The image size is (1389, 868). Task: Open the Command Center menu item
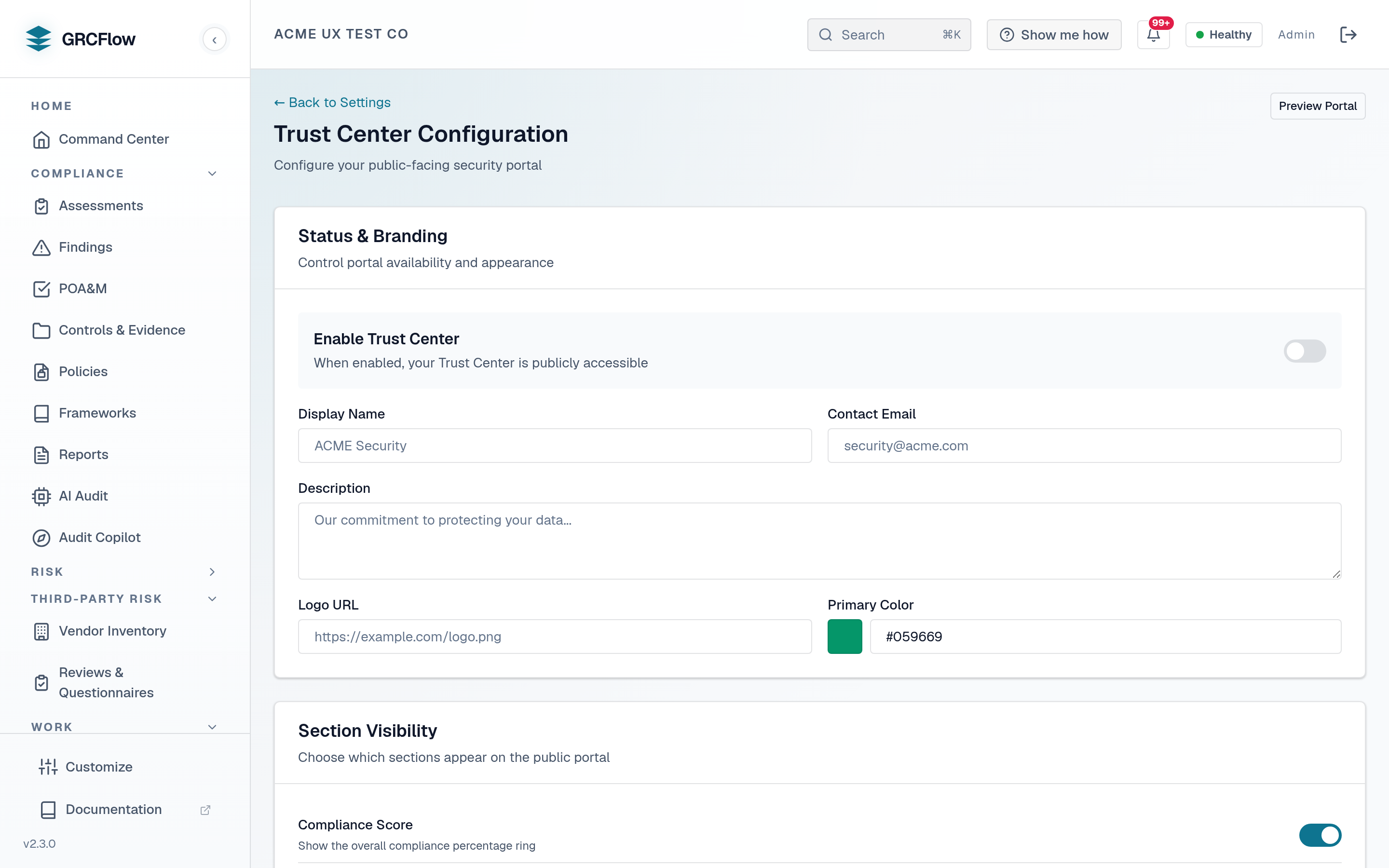click(x=124, y=139)
